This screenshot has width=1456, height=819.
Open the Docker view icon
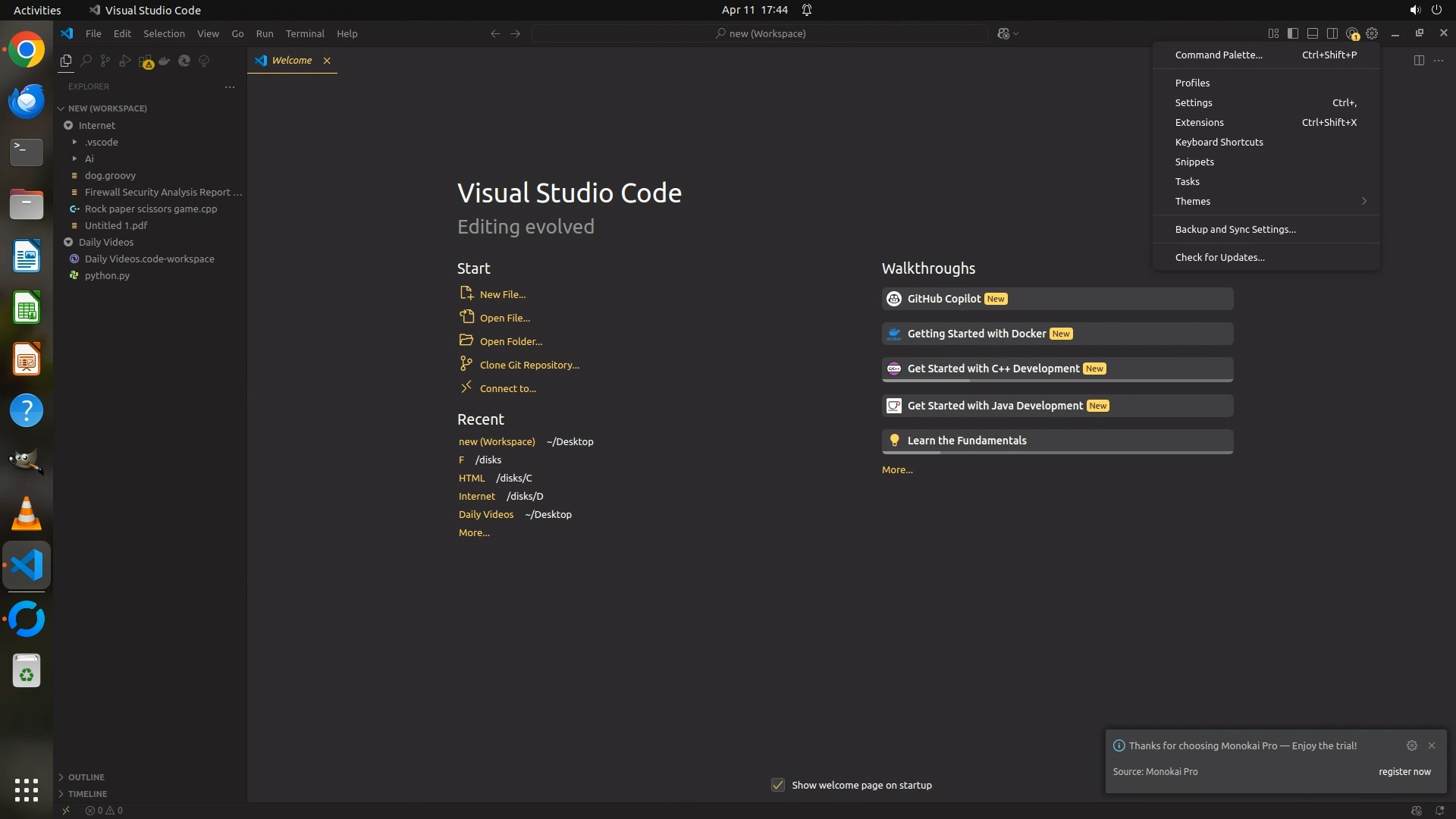165,61
